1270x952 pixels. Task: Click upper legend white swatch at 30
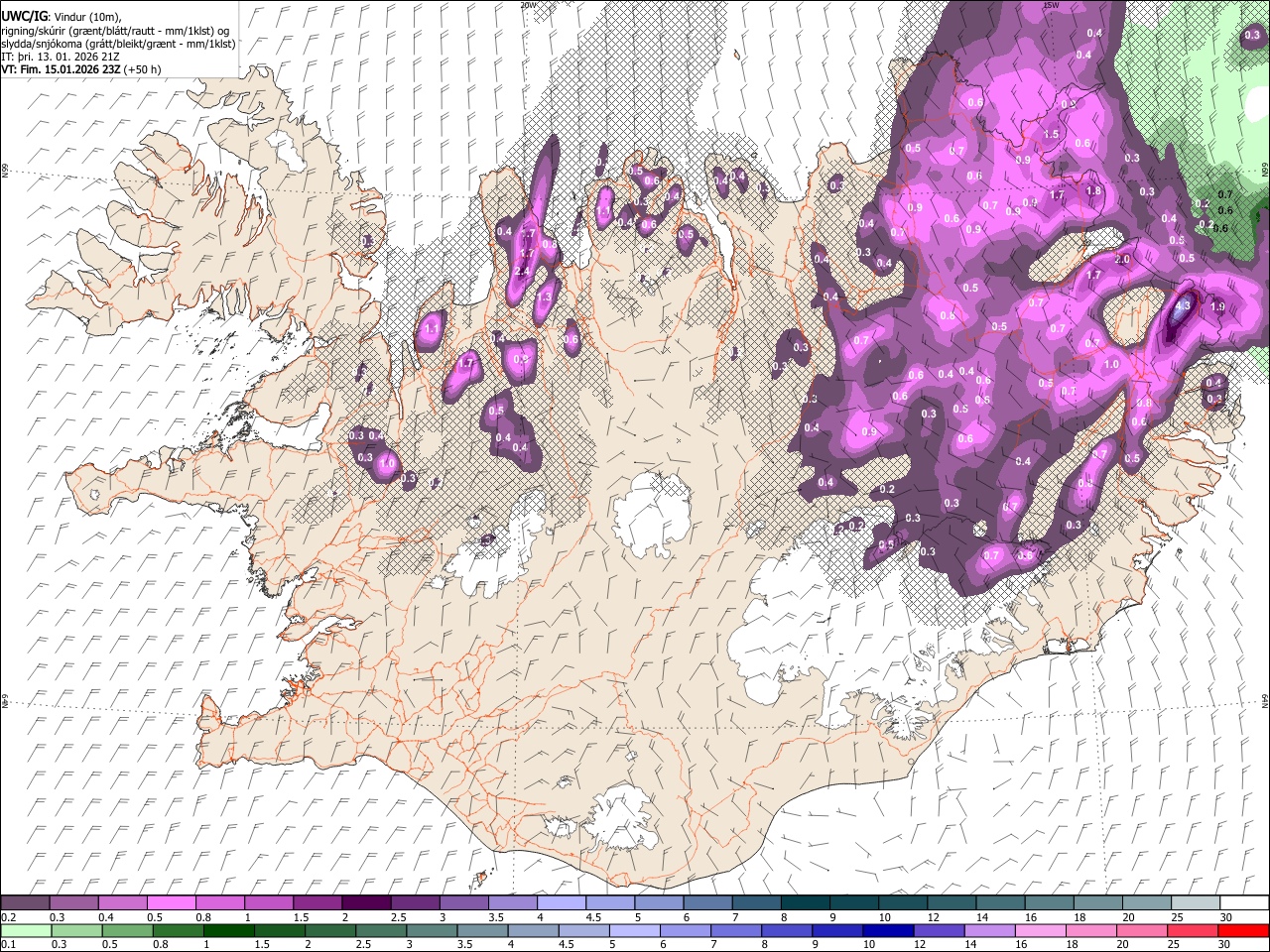click(1245, 903)
